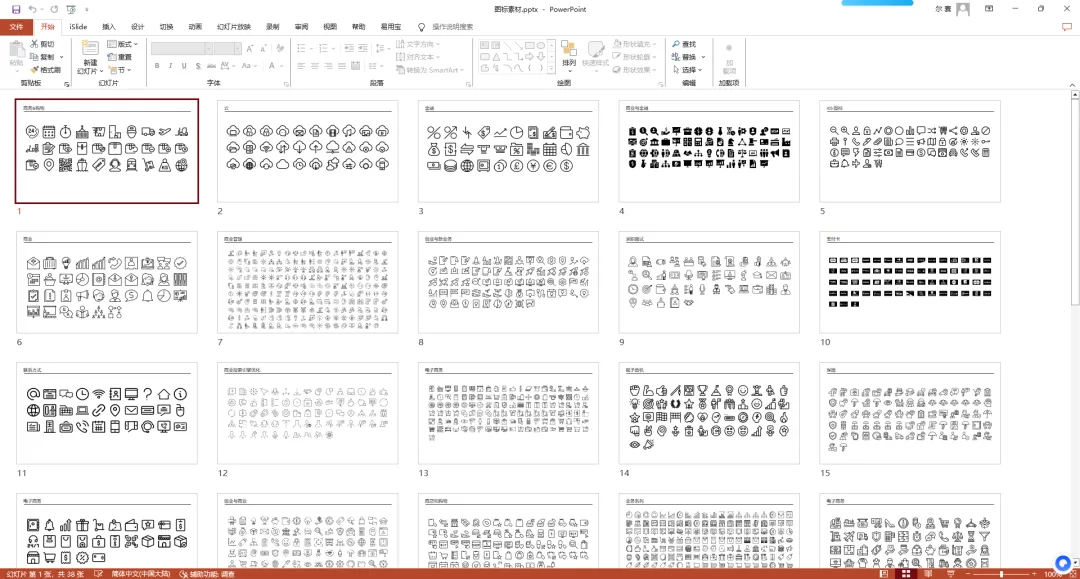Click the user account avatar
1080x579 pixels.
pos(963,9)
